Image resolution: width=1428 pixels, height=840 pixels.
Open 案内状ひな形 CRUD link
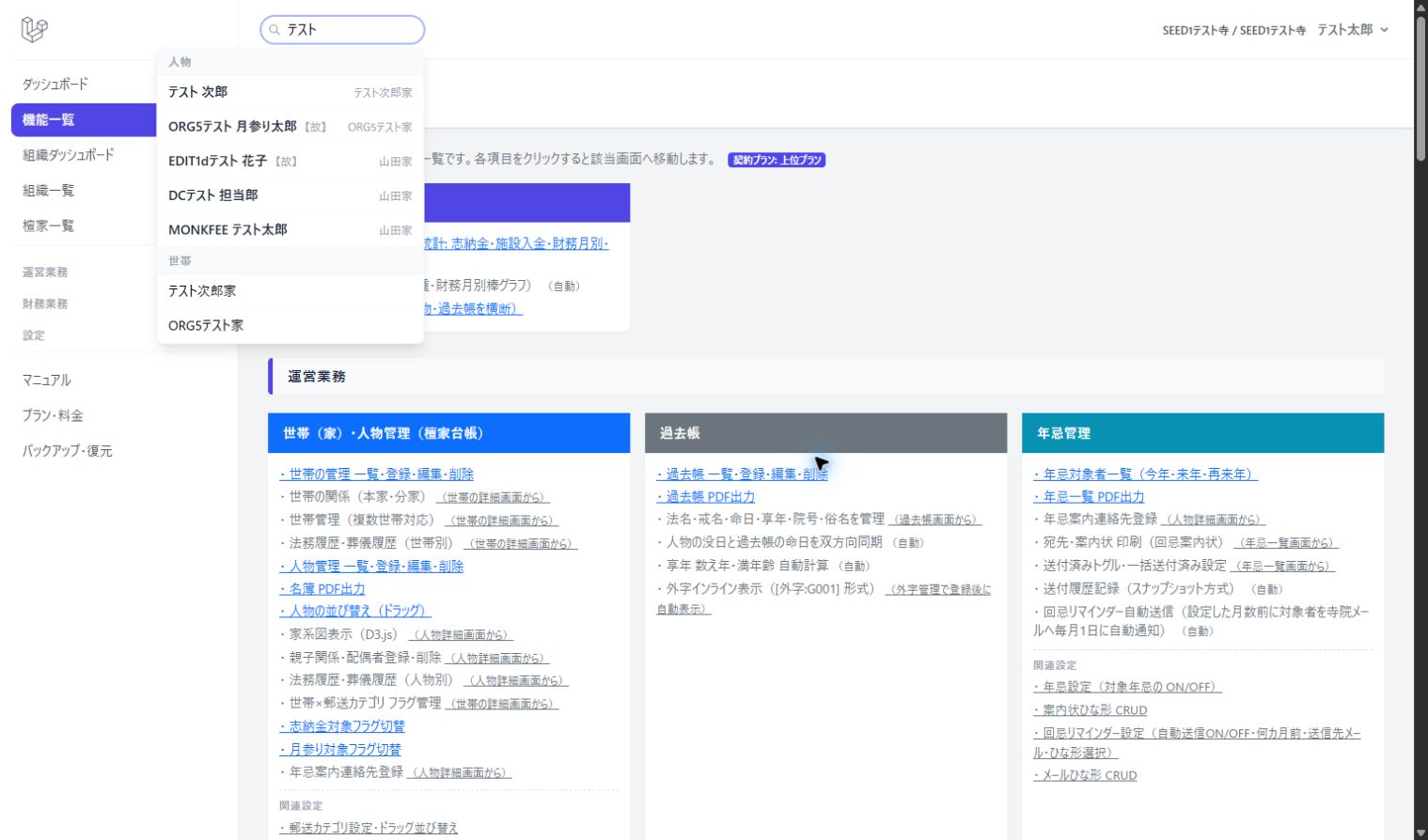[1091, 711]
